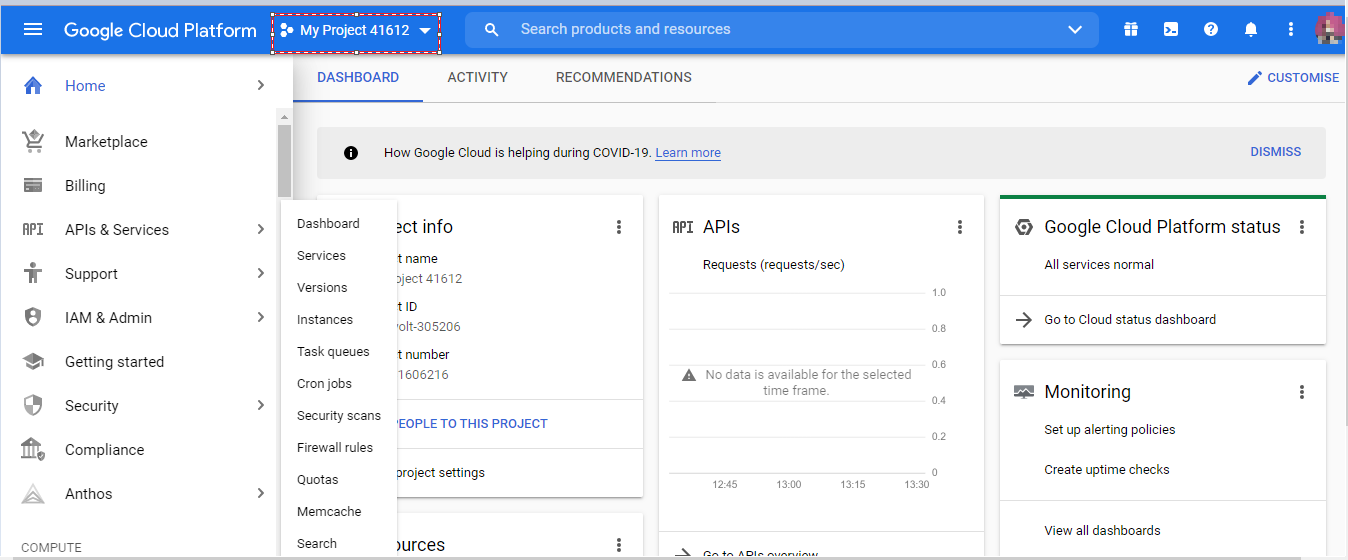
Task: Select Services in the flyout submenu
Action: (x=321, y=256)
